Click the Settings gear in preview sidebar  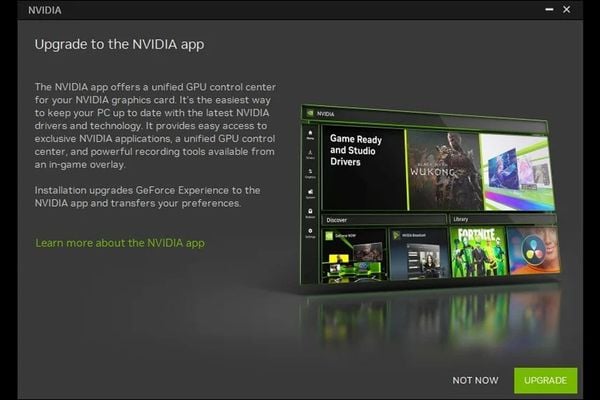pyautogui.click(x=310, y=233)
